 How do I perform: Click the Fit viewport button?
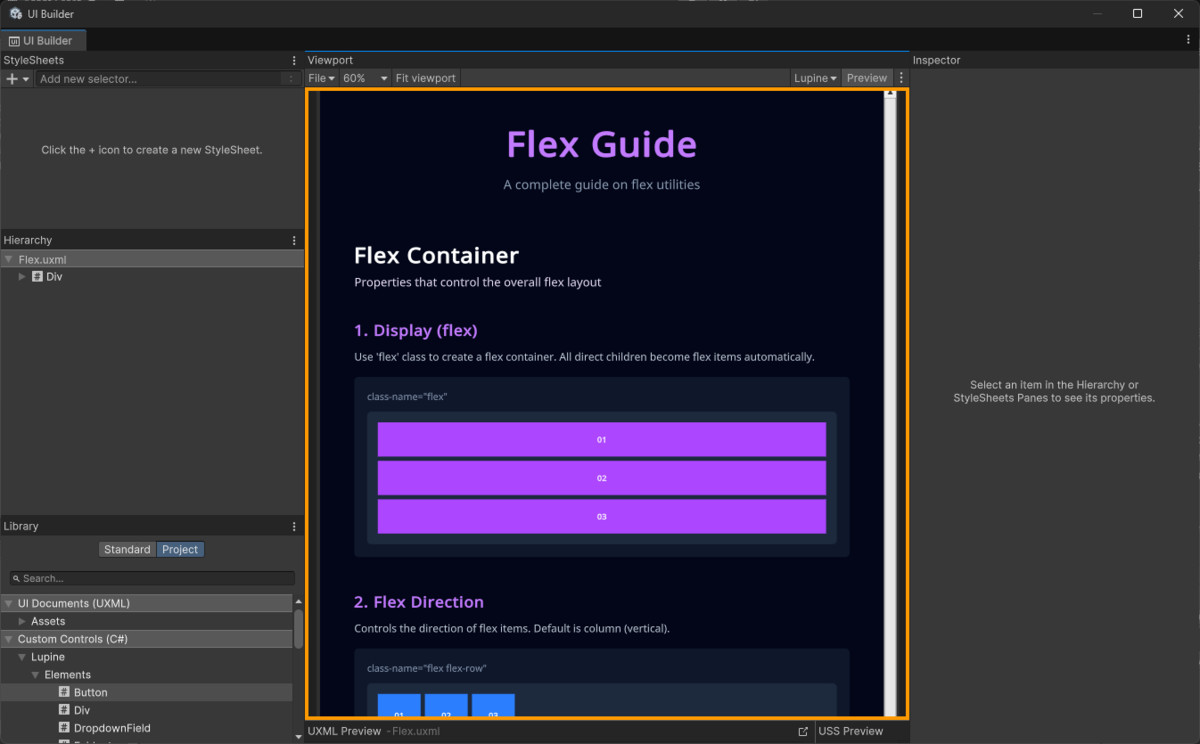point(425,77)
